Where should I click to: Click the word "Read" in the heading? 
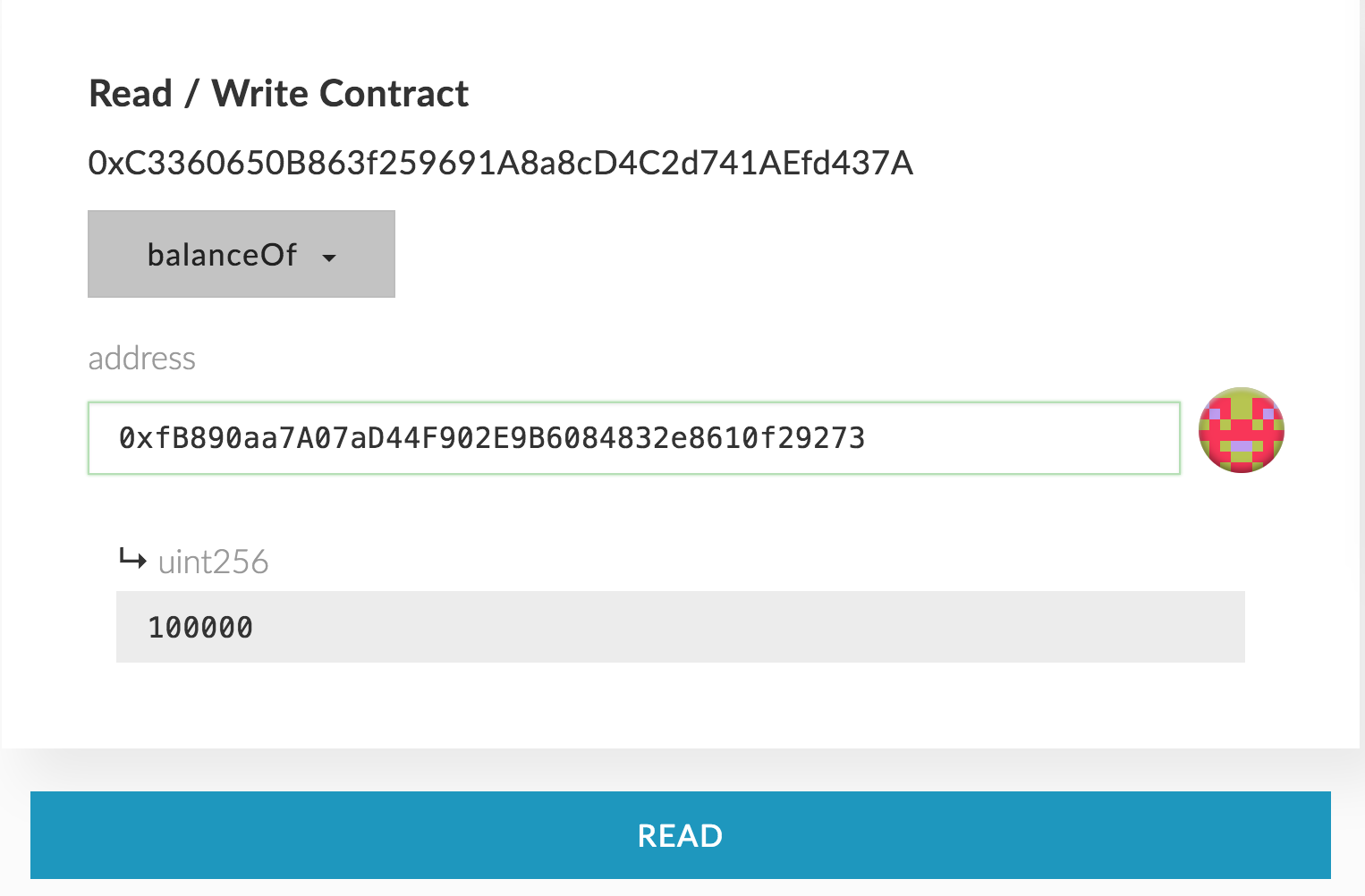131,94
